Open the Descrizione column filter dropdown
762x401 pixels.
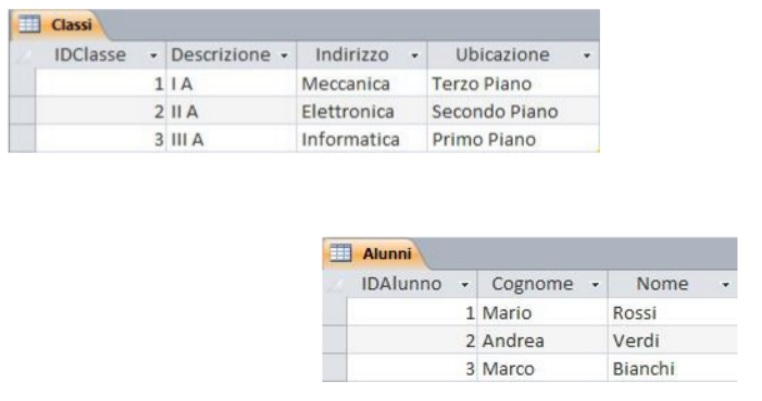(x=284, y=56)
